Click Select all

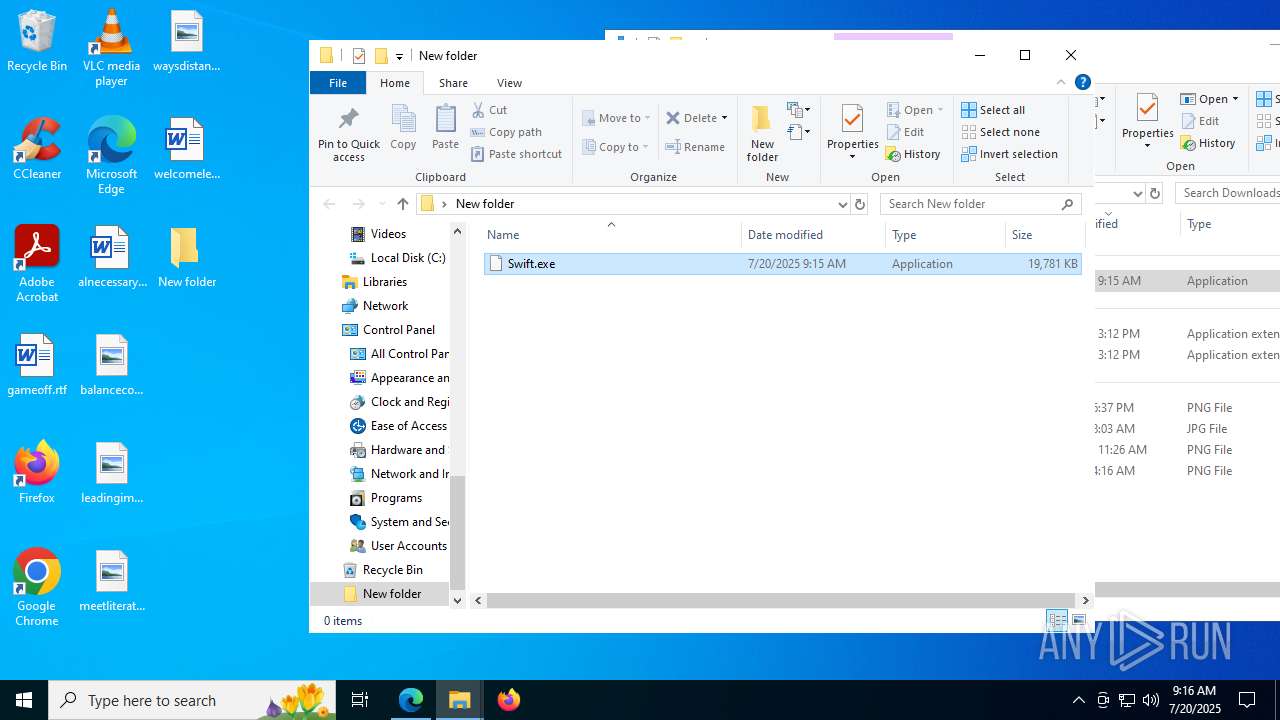pyautogui.click(x=994, y=110)
